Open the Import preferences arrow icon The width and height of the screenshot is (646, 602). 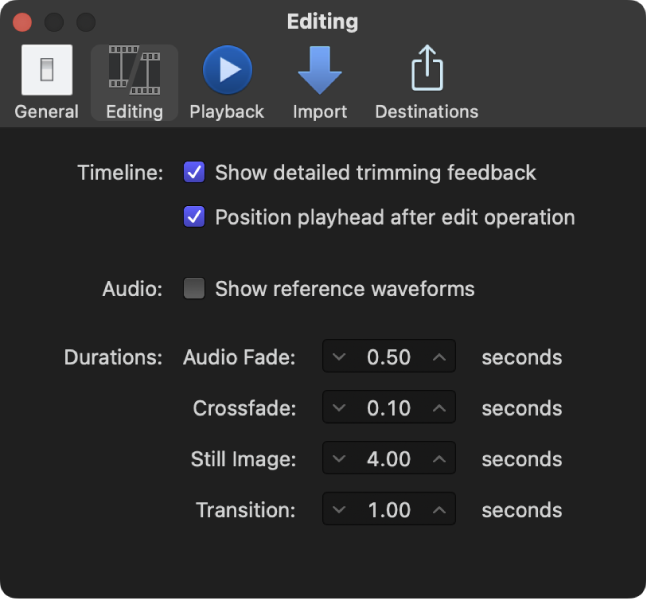(320, 70)
